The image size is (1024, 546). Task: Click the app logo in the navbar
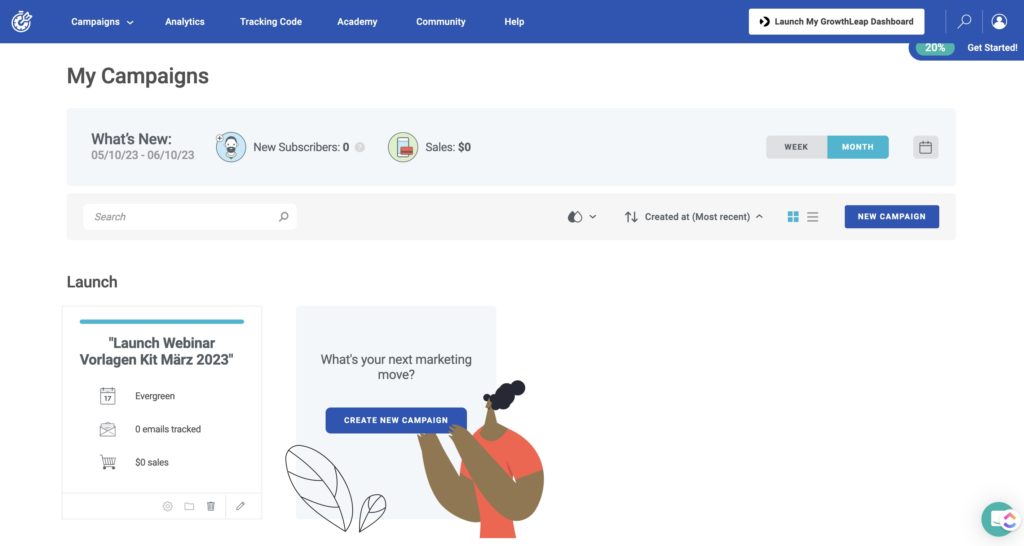pos(22,22)
